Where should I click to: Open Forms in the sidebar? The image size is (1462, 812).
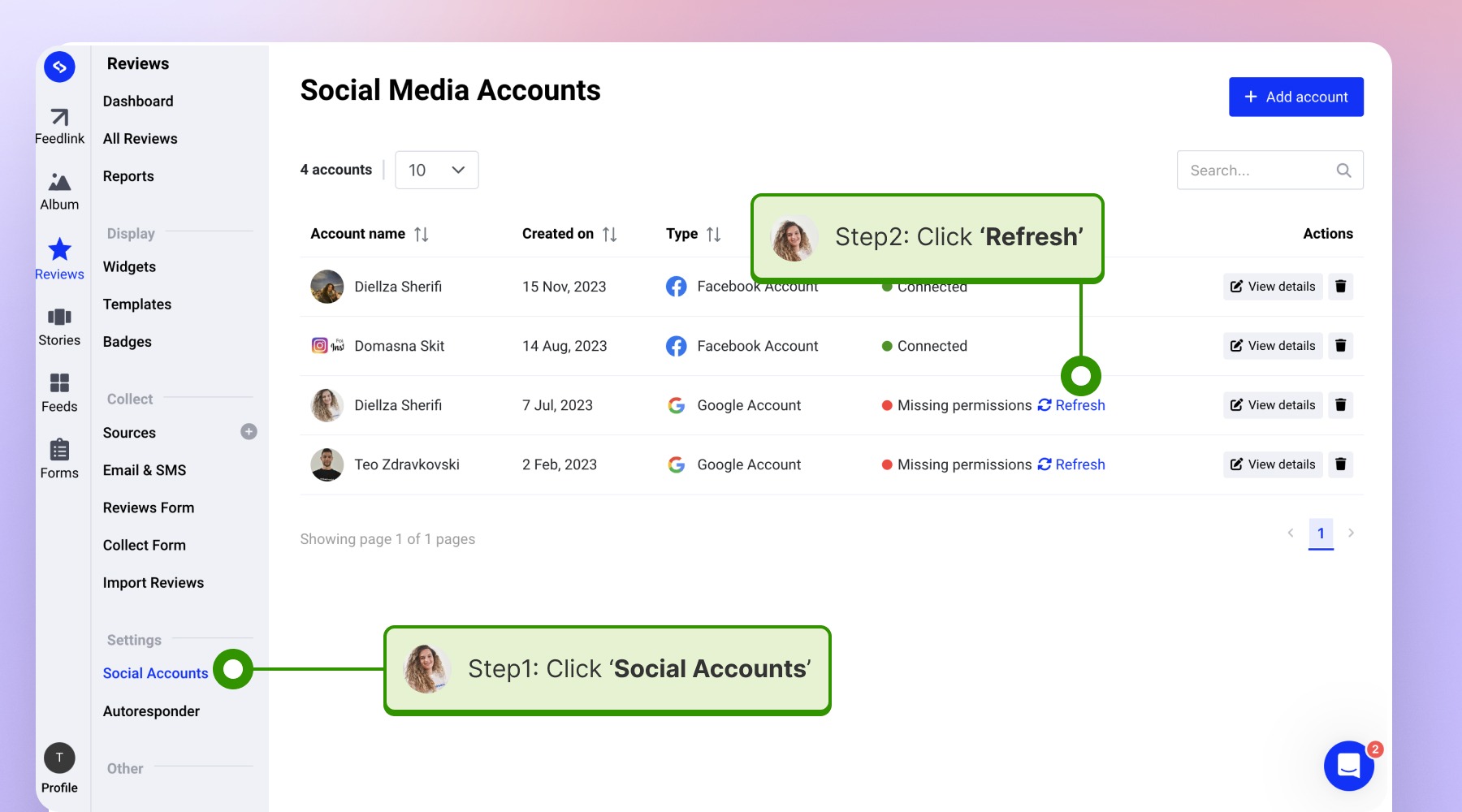click(x=59, y=460)
